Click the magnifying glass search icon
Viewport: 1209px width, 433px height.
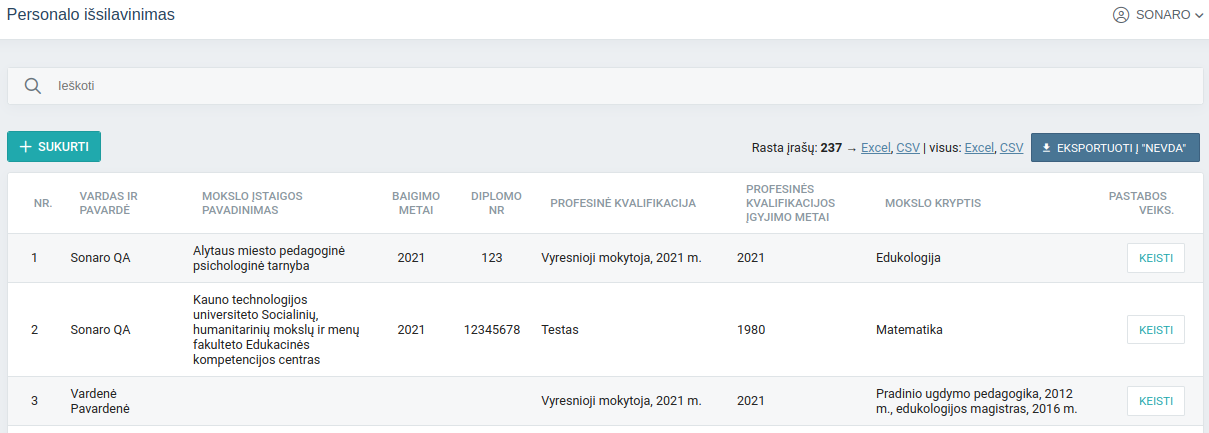[33, 86]
